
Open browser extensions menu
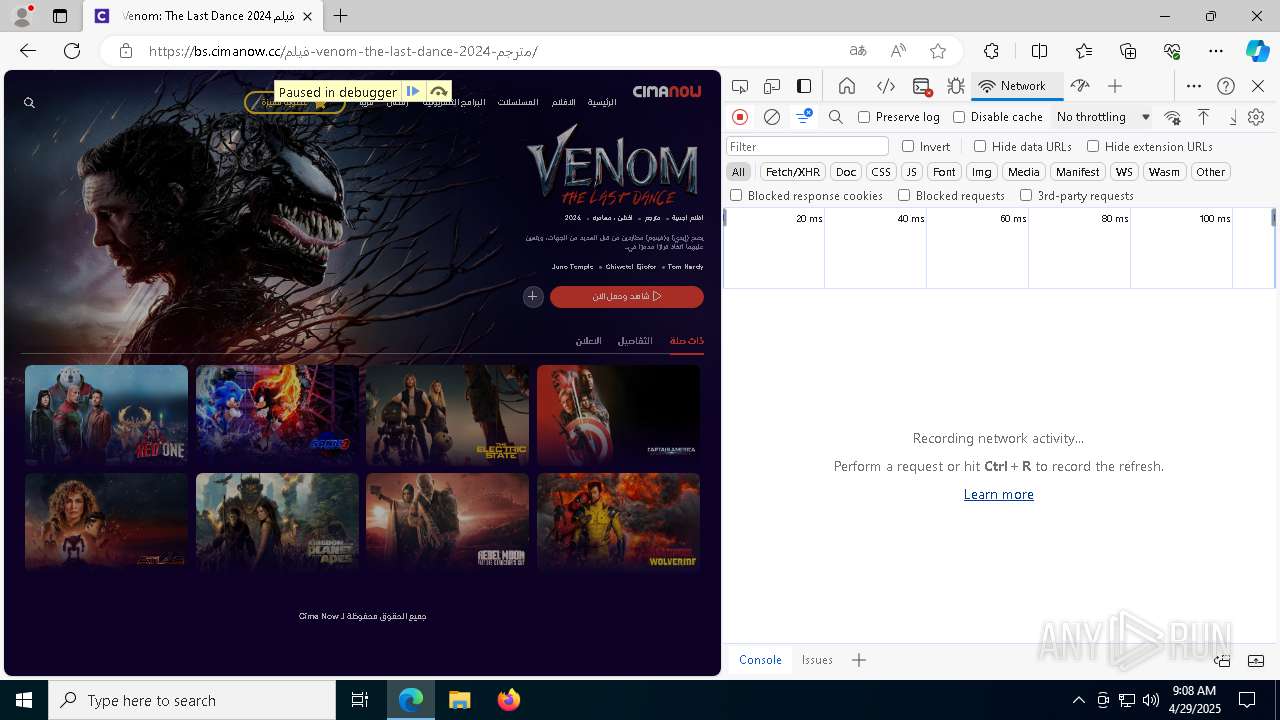(991, 51)
